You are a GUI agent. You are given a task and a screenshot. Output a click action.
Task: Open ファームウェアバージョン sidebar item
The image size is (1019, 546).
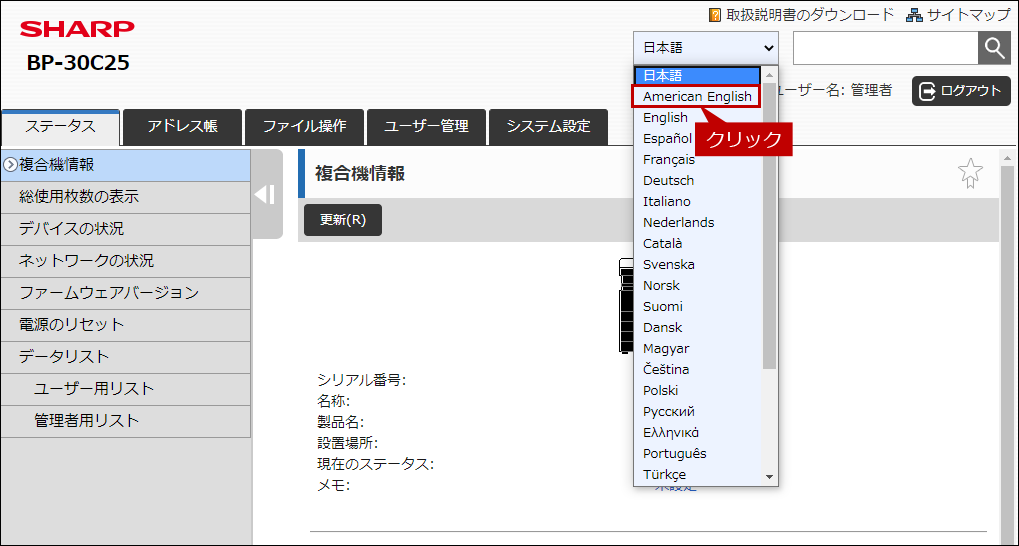pyautogui.click(x=125, y=293)
